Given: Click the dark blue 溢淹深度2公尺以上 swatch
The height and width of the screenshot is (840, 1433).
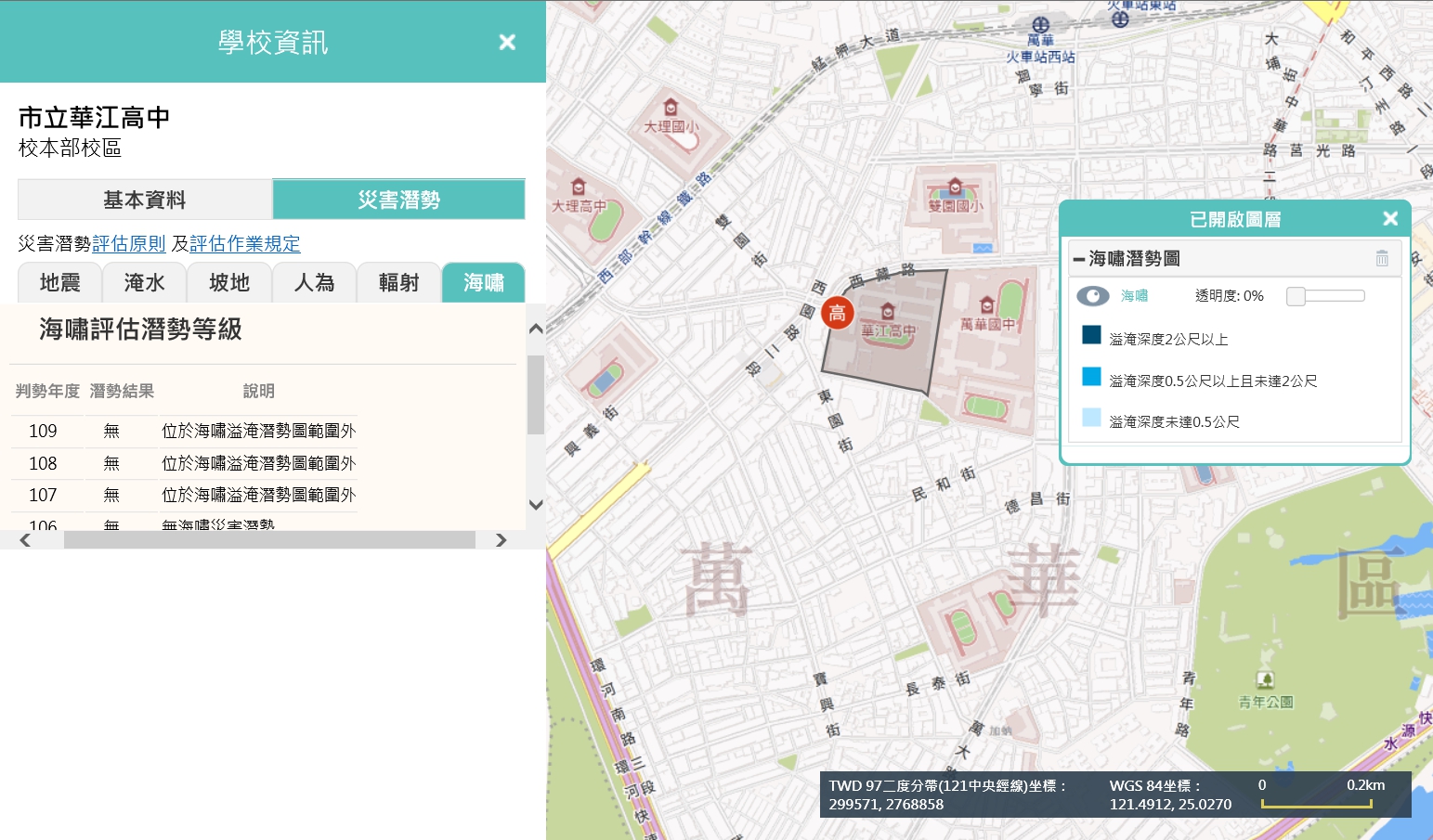Looking at the screenshot, I should [1091, 335].
